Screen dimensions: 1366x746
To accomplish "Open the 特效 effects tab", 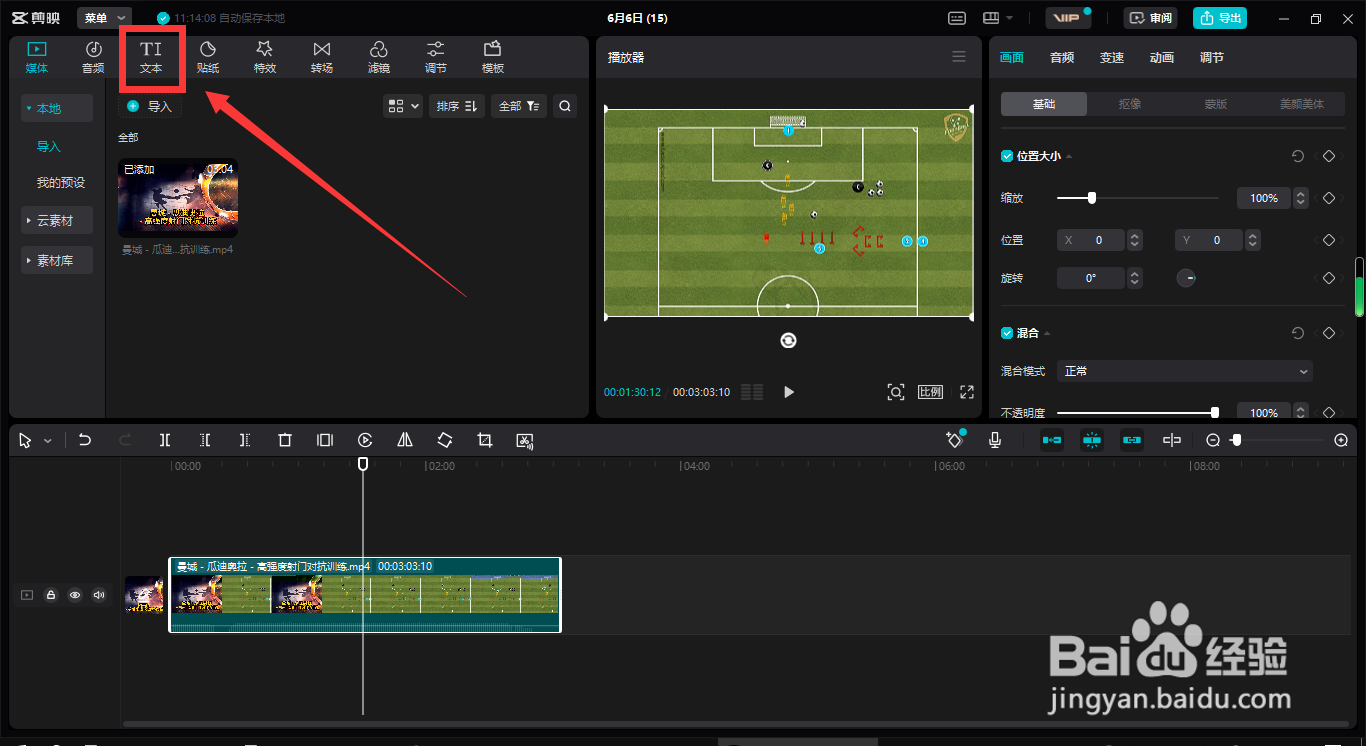I will click(265, 57).
